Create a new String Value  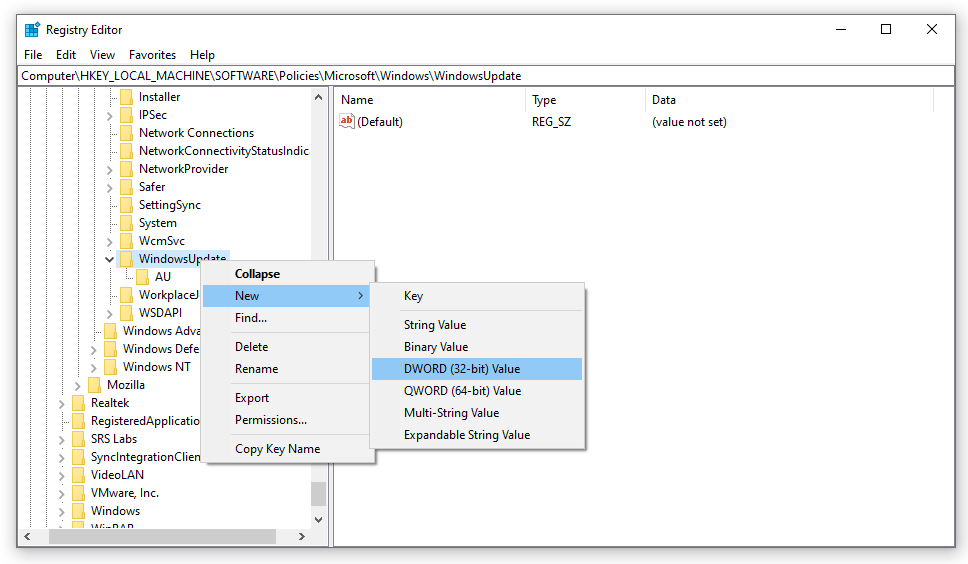[477, 325]
